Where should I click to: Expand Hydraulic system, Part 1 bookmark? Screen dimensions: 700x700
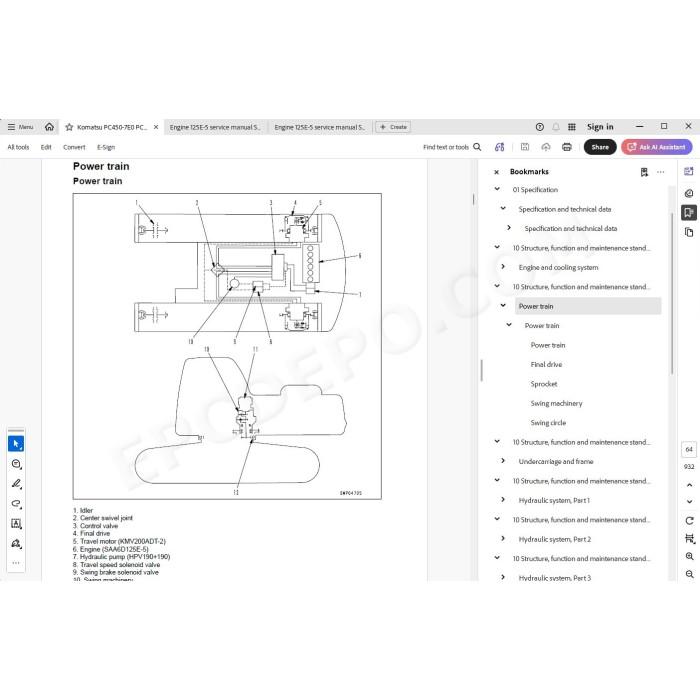(503, 500)
